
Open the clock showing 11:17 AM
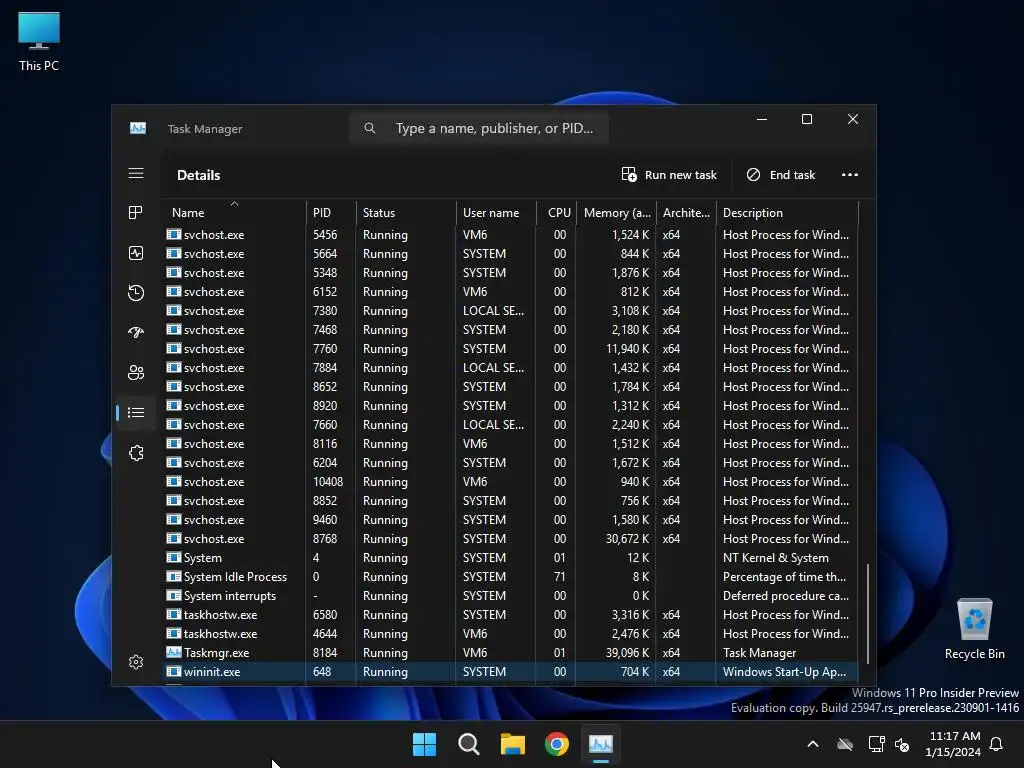click(953, 744)
